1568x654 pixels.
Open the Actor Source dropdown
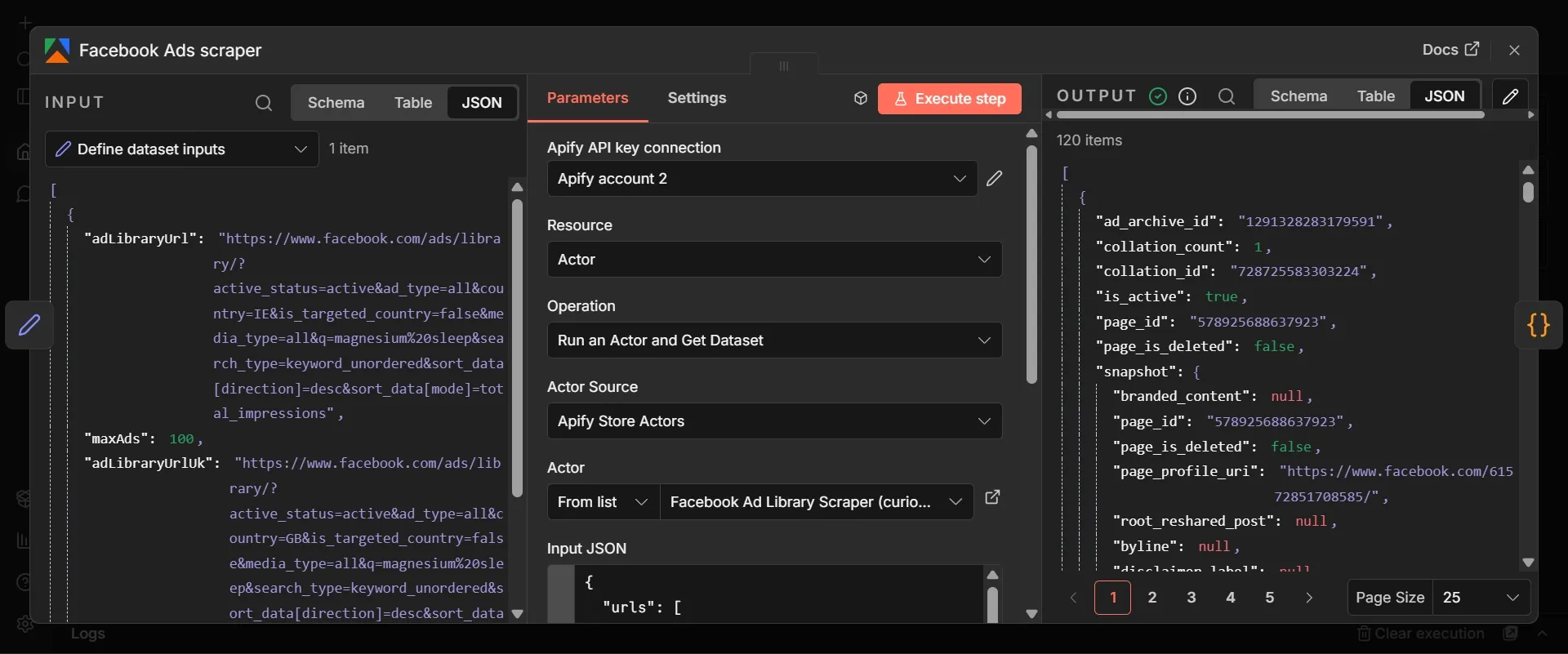(x=774, y=421)
